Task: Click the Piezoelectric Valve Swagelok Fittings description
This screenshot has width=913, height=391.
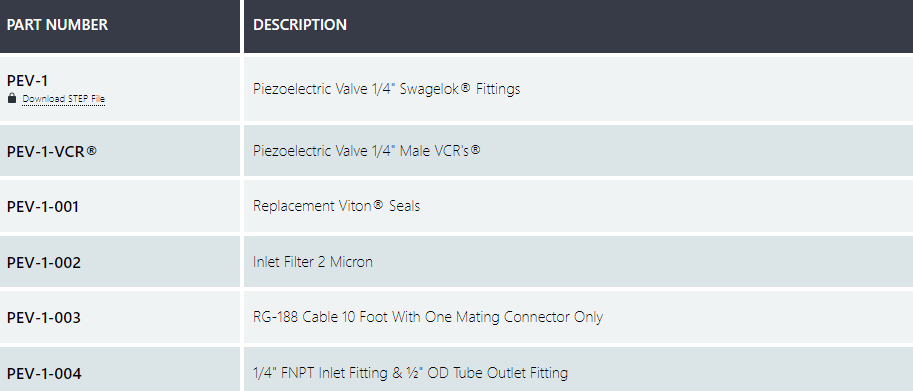Action: tap(387, 89)
